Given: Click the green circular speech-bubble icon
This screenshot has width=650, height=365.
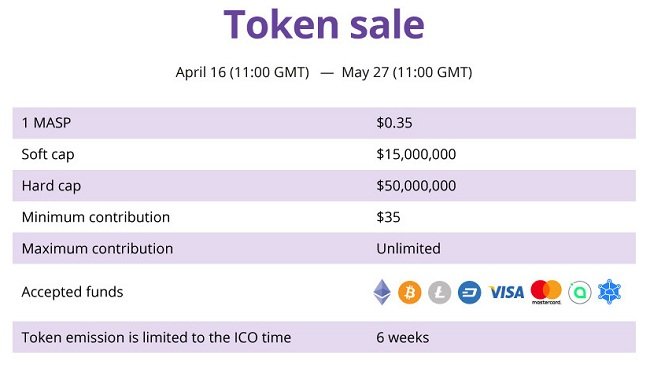Looking at the screenshot, I should (580, 292).
